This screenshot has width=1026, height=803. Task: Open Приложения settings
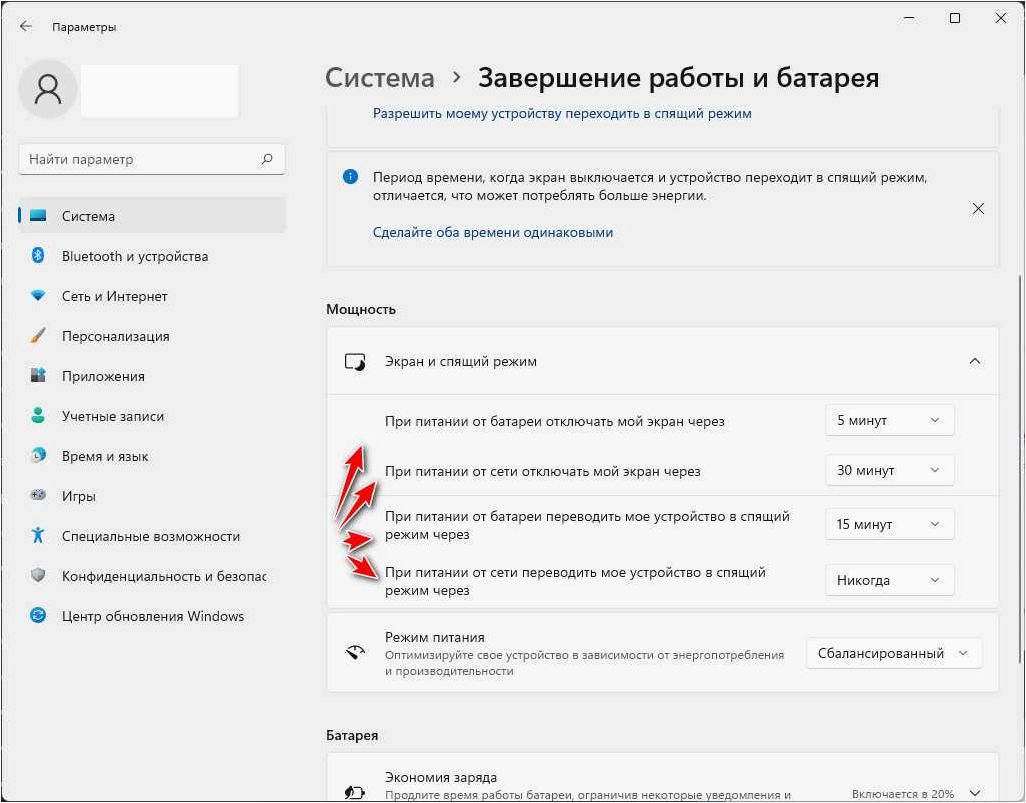coord(152,376)
